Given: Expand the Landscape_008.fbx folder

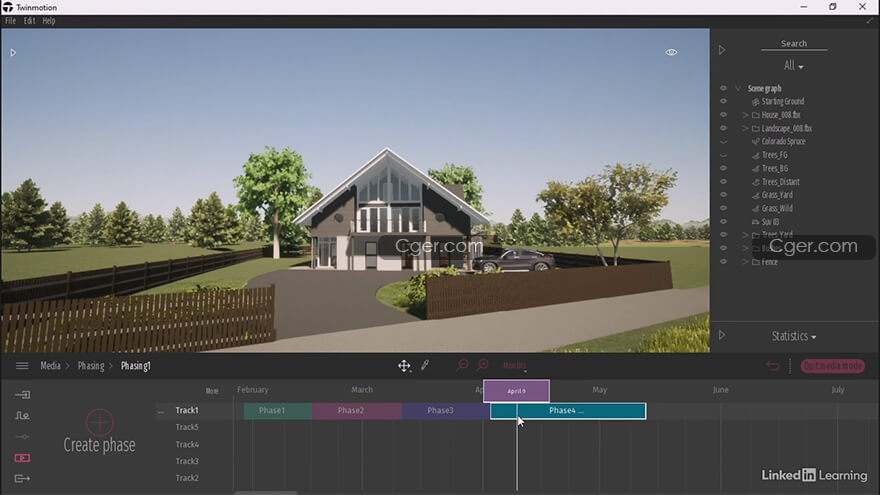Looking at the screenshot, I should 745,128.
